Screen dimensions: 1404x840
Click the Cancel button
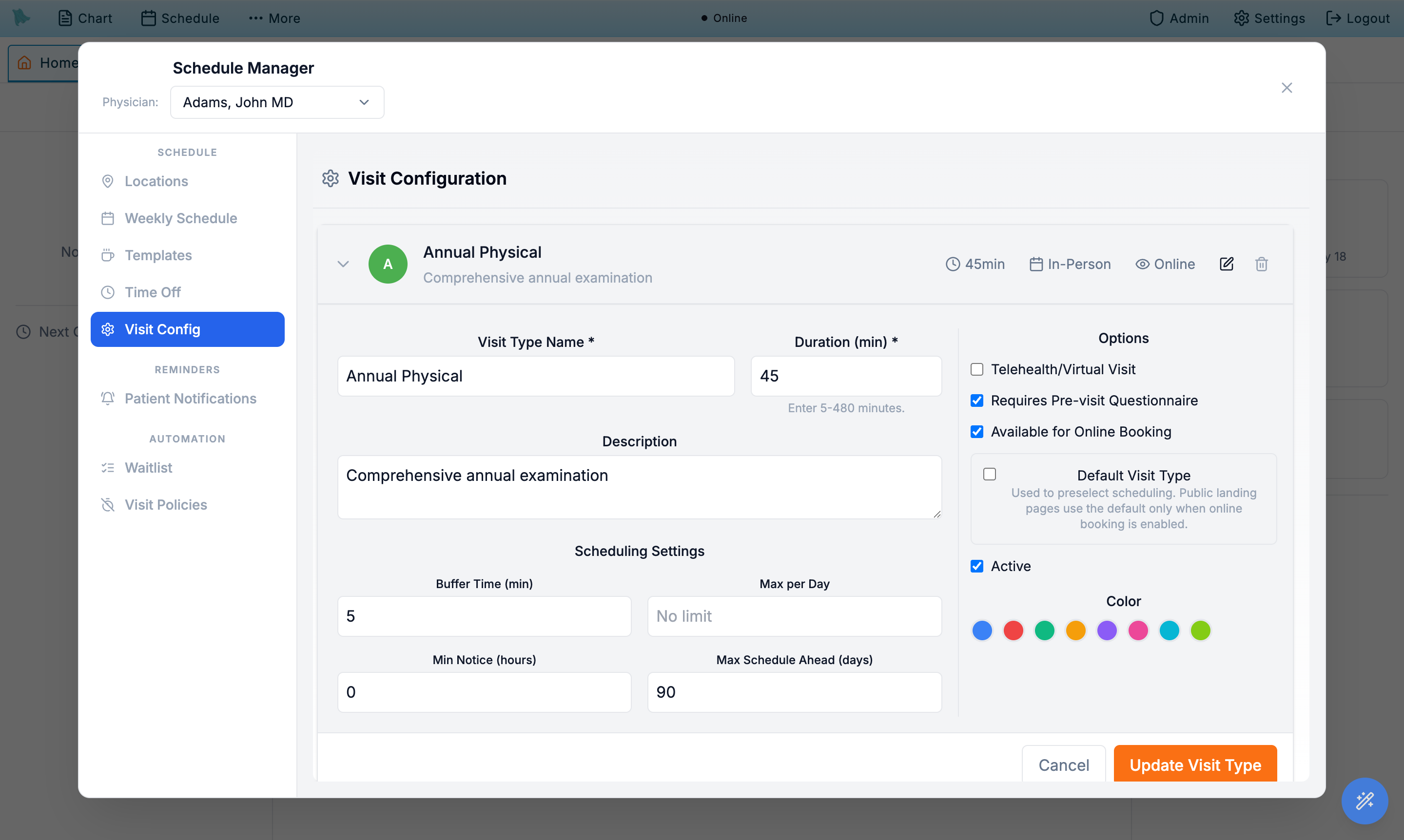[x=1064, y=764]
